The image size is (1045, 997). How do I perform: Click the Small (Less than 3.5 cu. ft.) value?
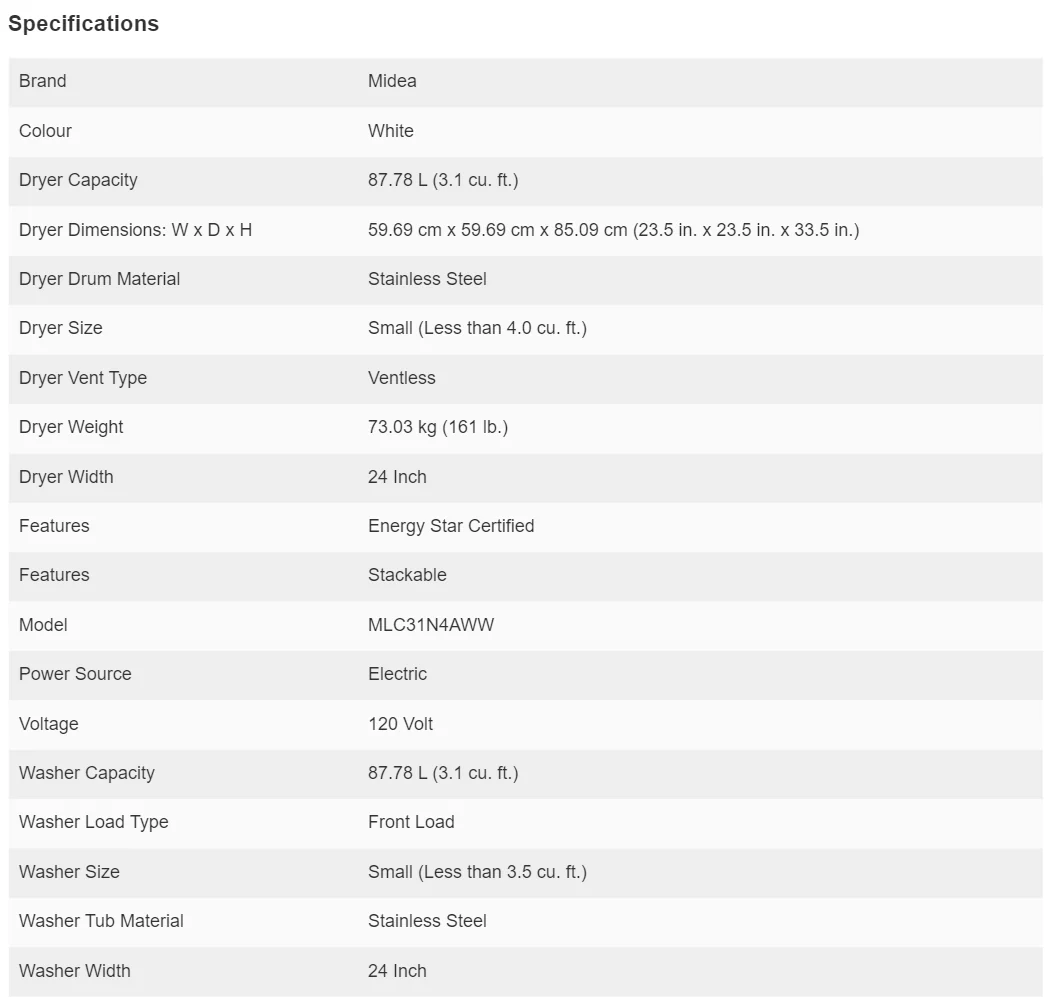pos(477,872)
